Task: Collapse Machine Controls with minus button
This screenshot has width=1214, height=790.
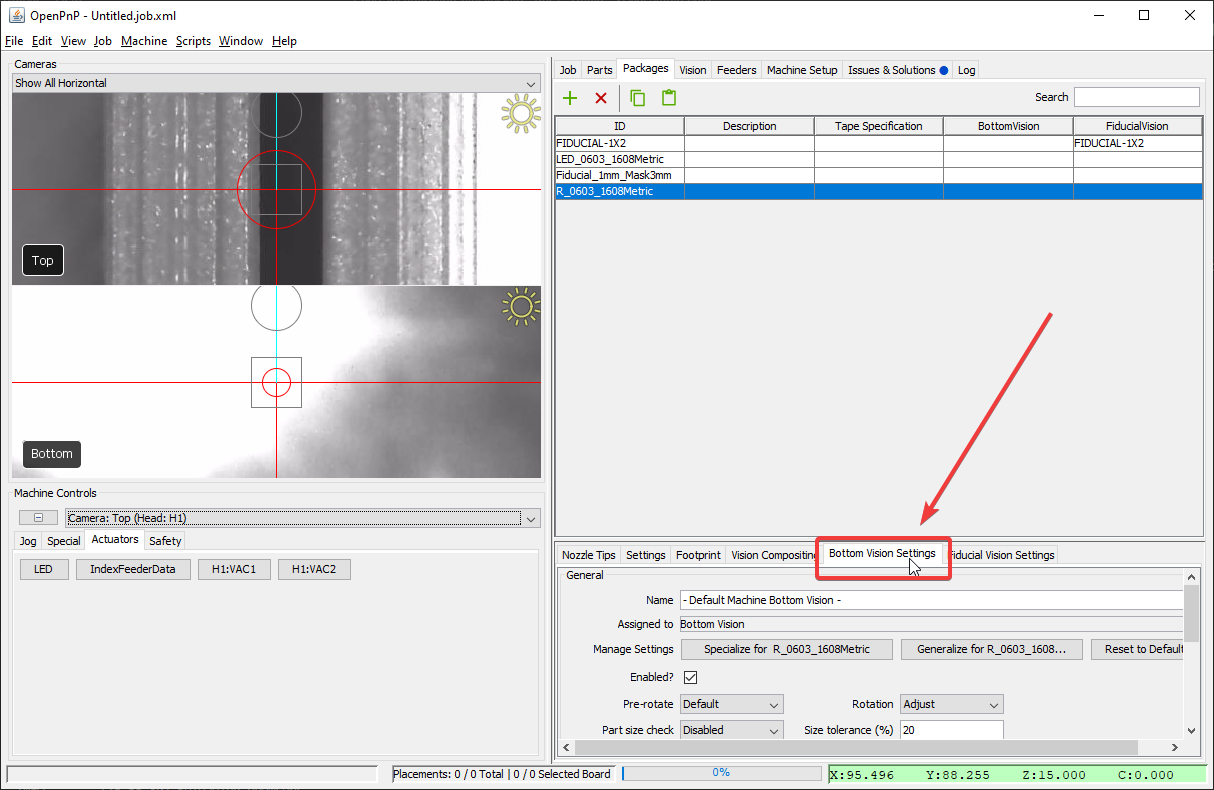Action: 38,518
